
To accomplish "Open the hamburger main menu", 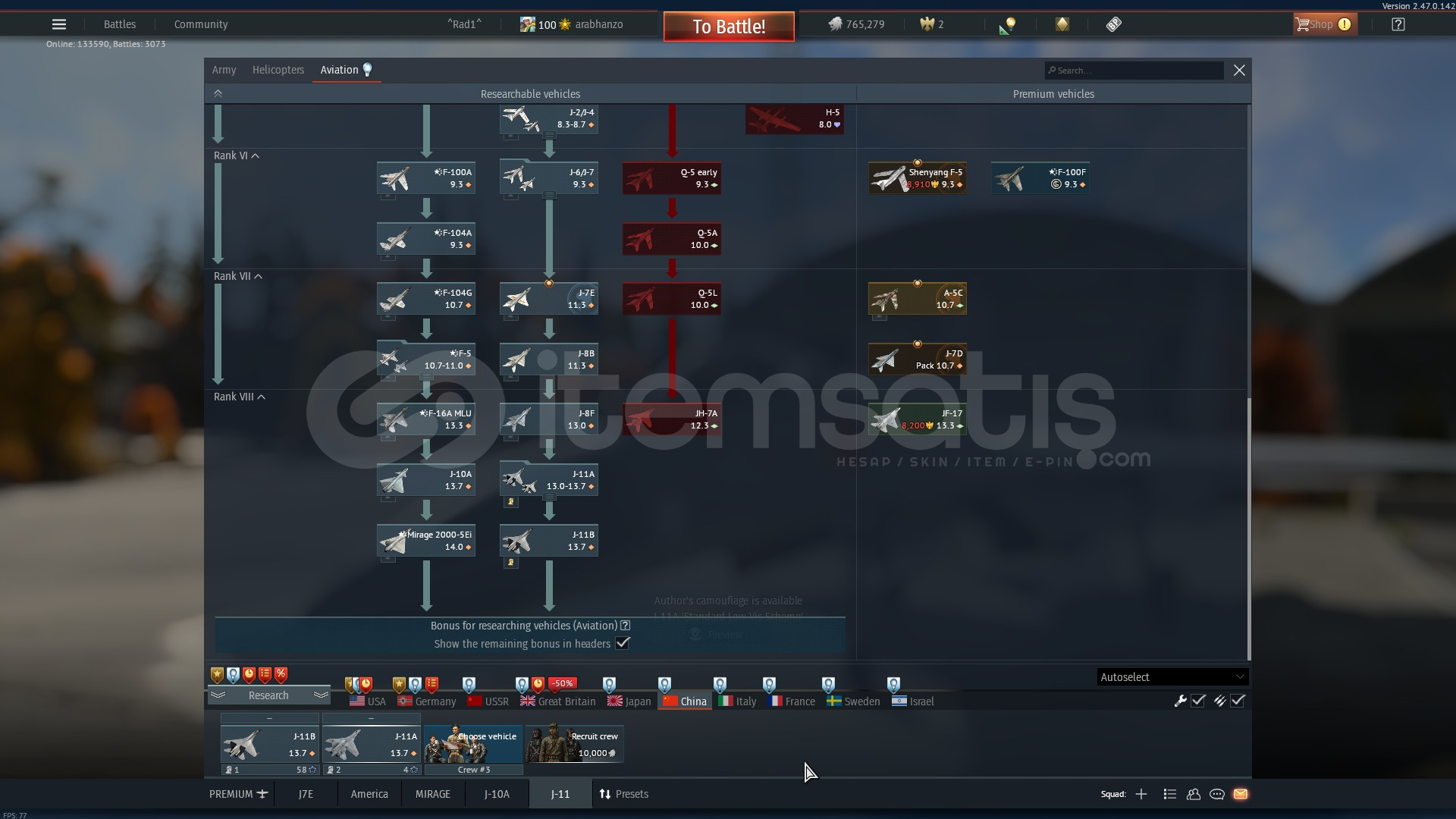I will pyautogui.click(x=58, y=24).
